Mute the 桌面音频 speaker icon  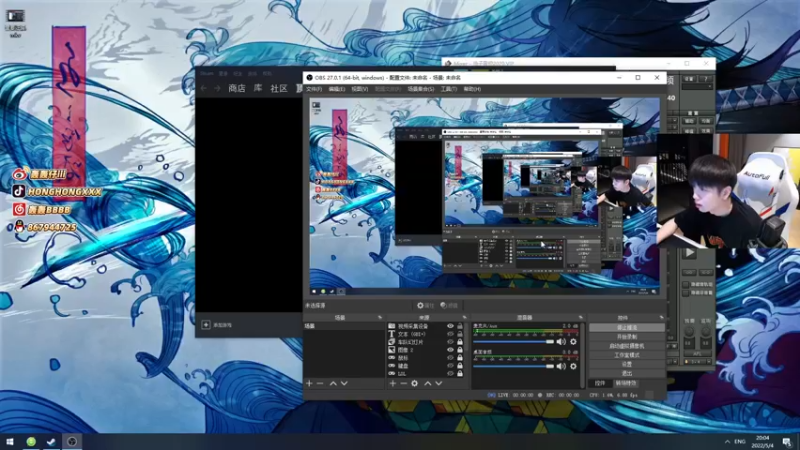[x=561, y=366]
